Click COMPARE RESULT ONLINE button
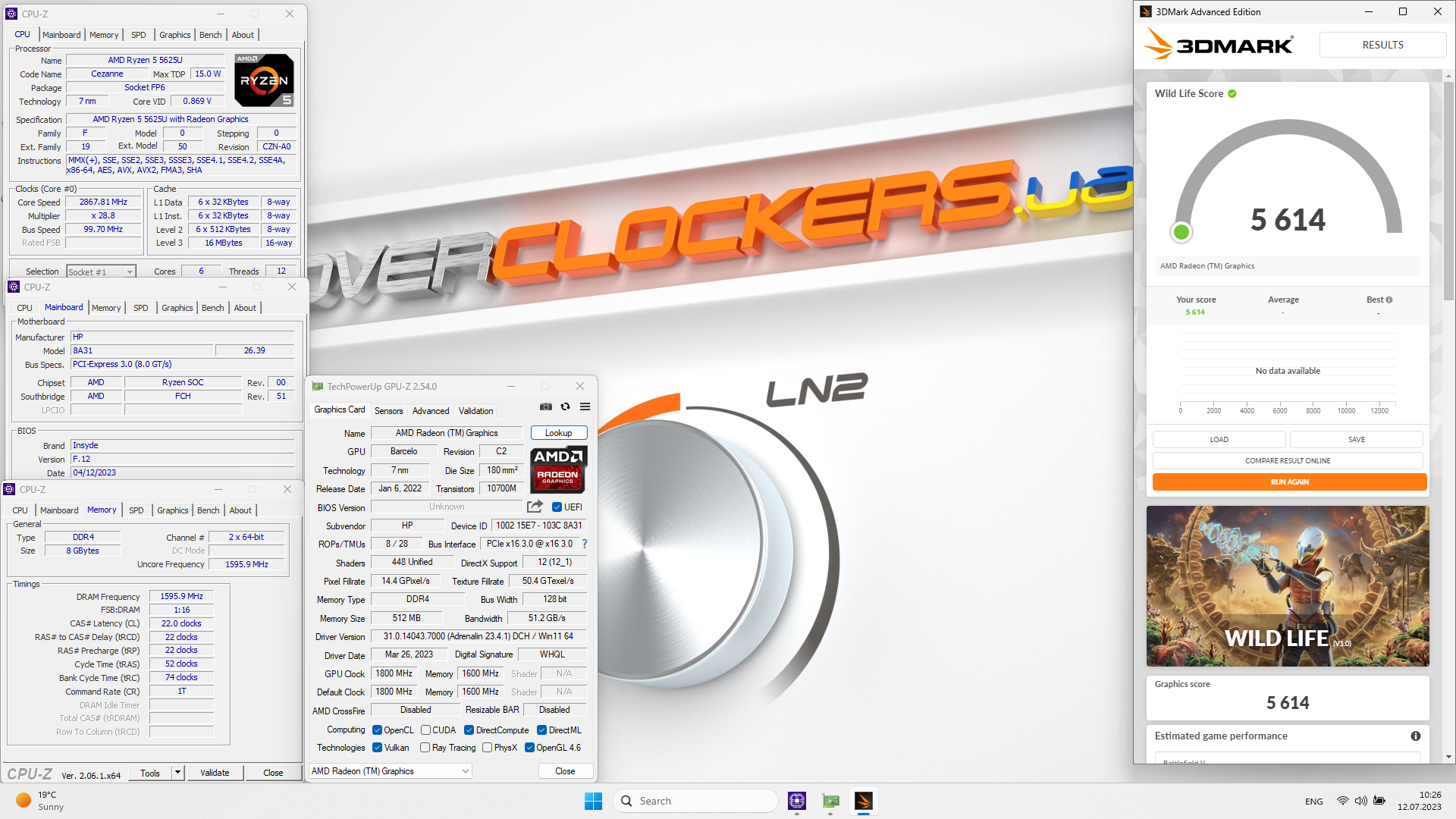This screenshot has height=819, width=1456. (1288, 461)
